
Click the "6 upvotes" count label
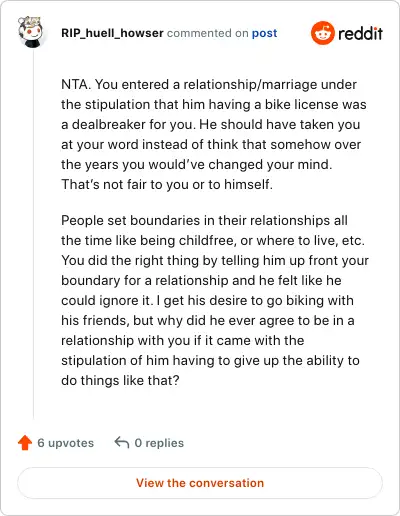pyautogui.click(x=66, y=443)
